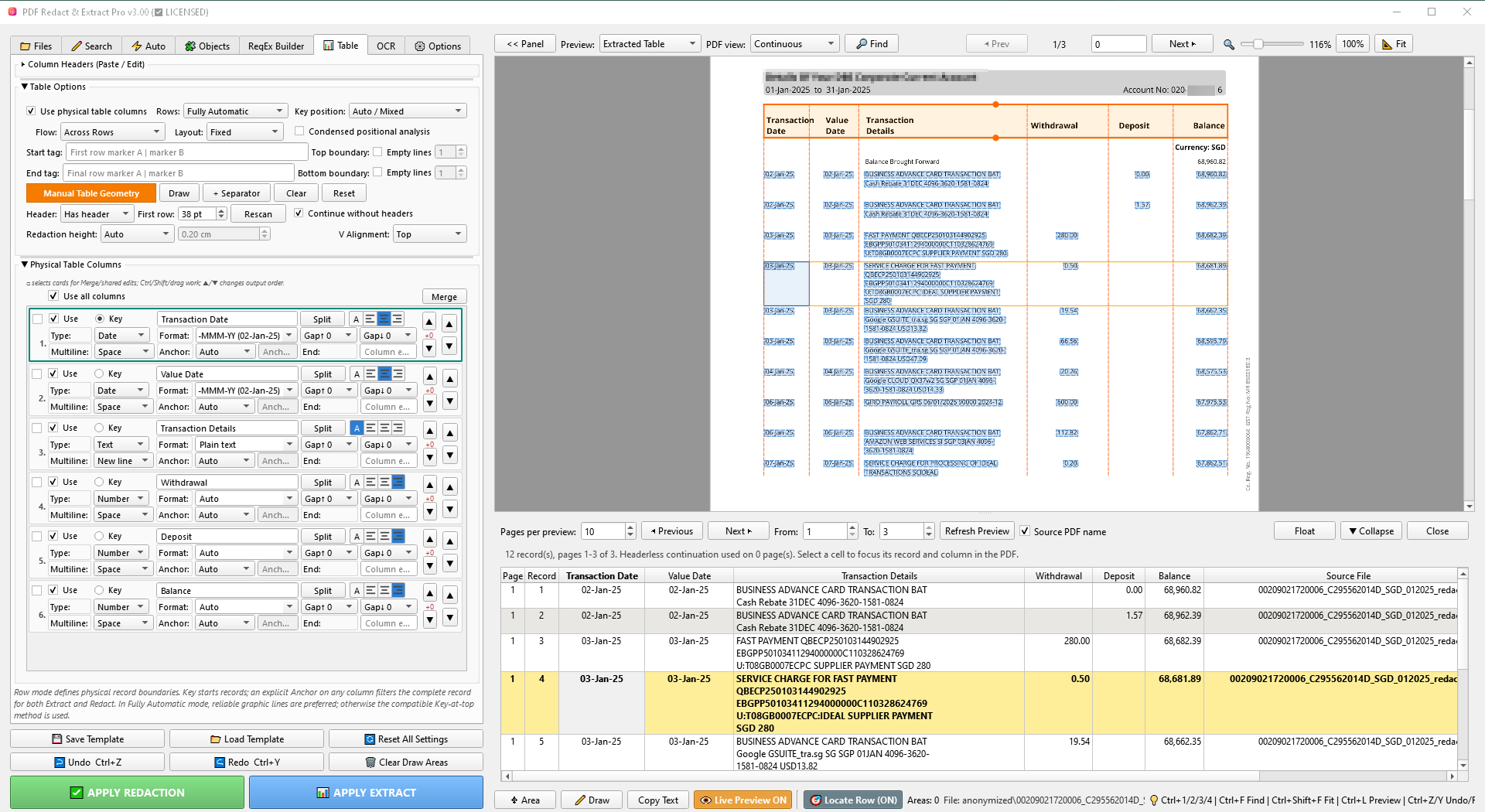Viewport: 1485px width, 812px height.
Task: Save the current template
Action: tap(87, 739)
